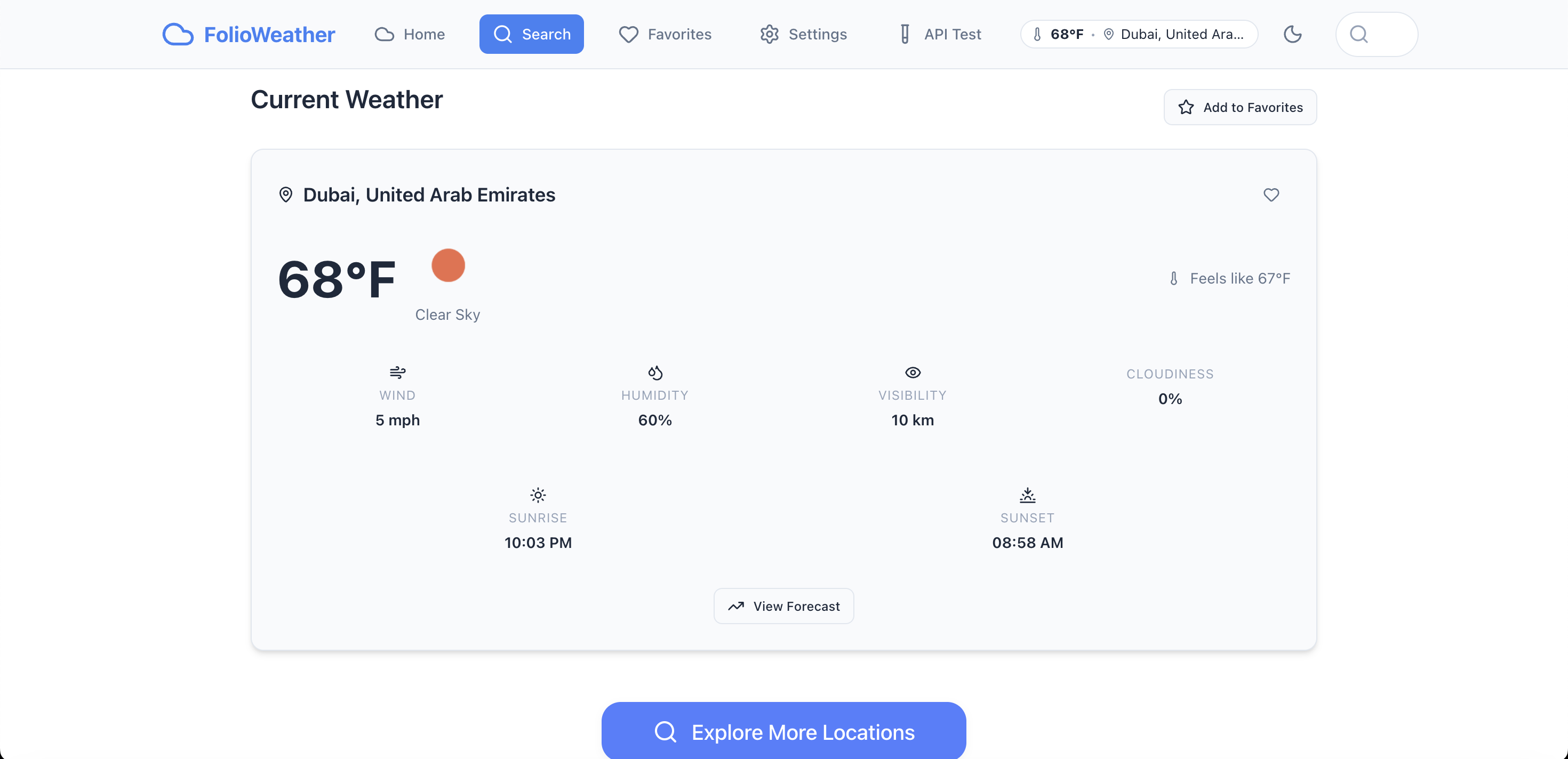The image size is (1568, 759).
Task: Toggle dark mode with the moon icon
Action: pos(1292,34)
